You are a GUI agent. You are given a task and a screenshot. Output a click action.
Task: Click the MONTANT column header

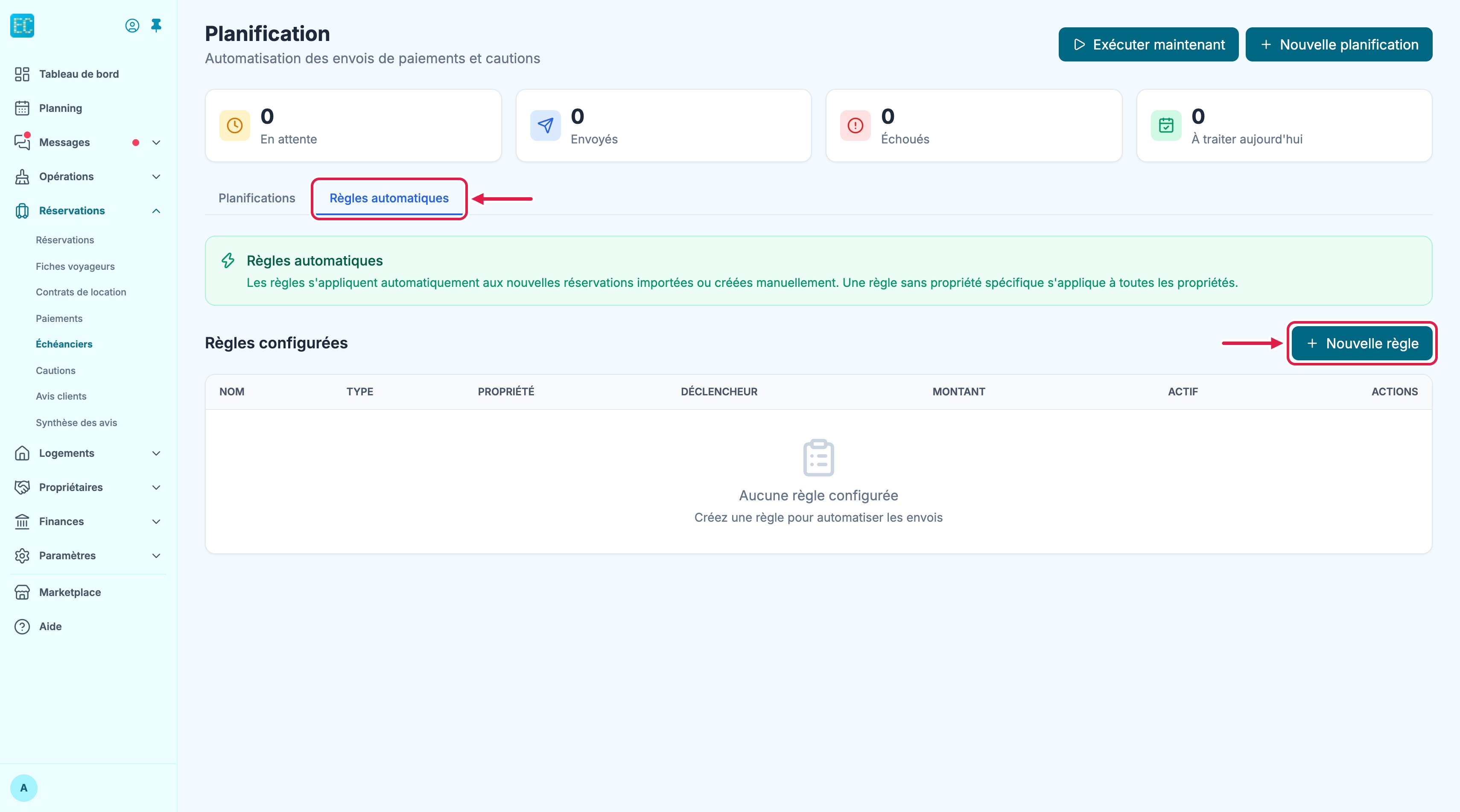[958, 392]
